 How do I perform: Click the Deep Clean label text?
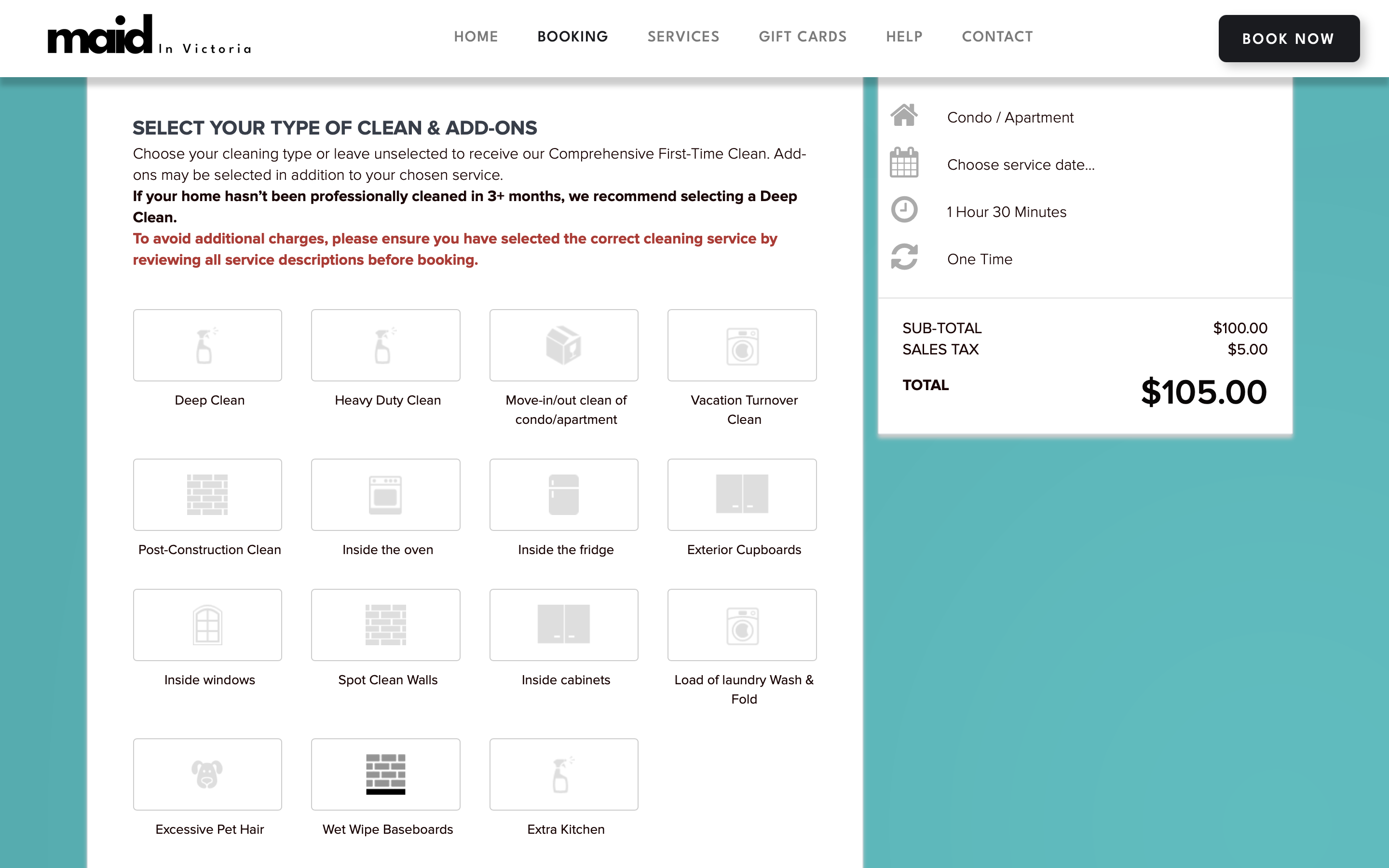(x=209, y=400)
